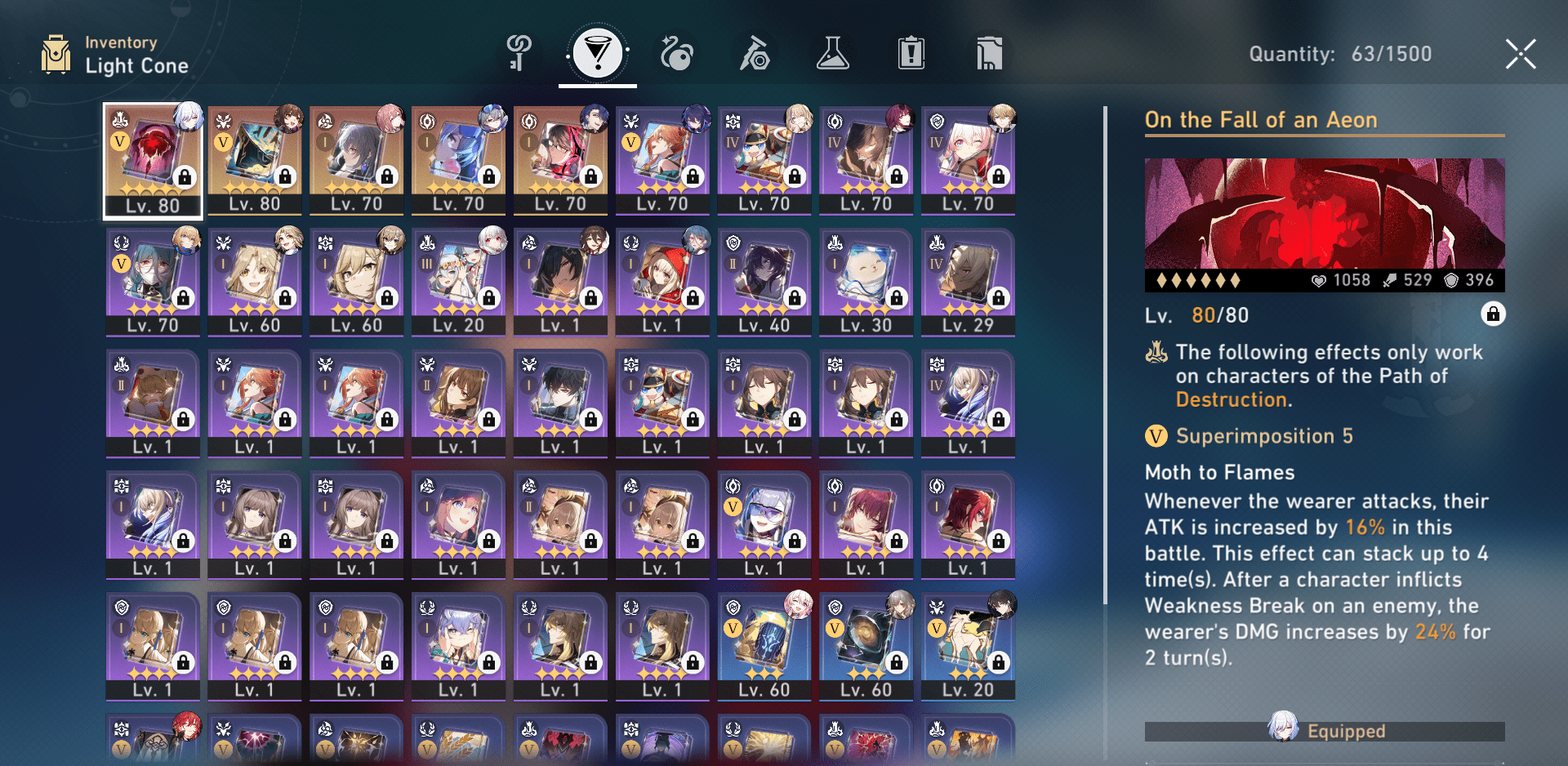Screen dimensions: 1568x766
Task: Select the Lv. 20 four-star light cone in second row
Action: [459, 283]
